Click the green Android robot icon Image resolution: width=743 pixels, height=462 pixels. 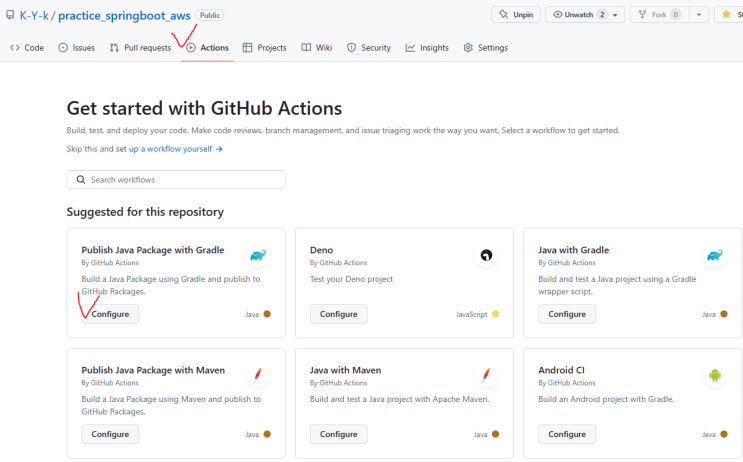[715, 375]
